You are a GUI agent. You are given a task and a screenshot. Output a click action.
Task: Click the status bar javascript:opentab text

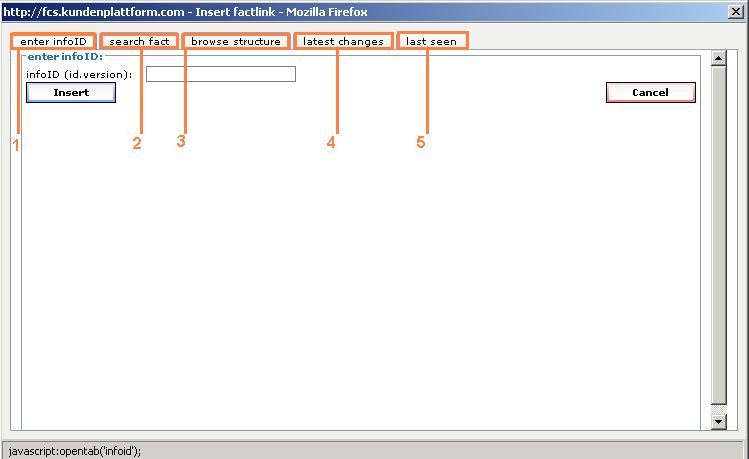click(x=75, y=450)
